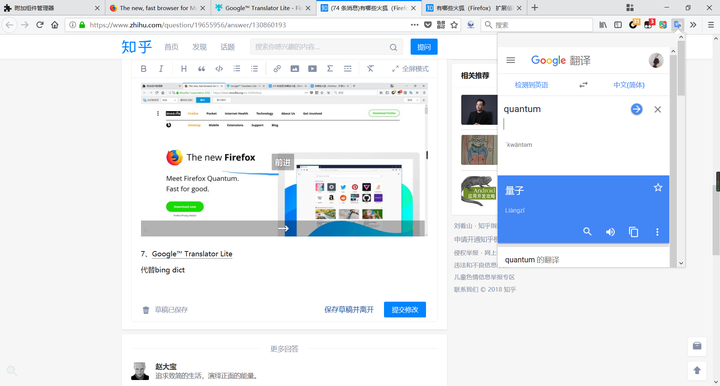This screenshot has width=720, height=386.
Task: Upload an image with the editor image icon
Action: (x=295, y=68)
